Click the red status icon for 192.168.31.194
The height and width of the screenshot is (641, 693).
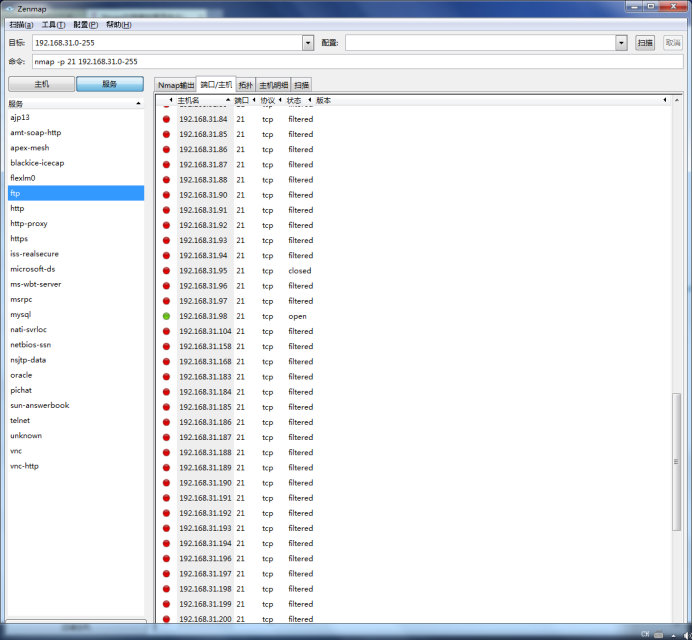pyautogui.click(x=166, y=543)
